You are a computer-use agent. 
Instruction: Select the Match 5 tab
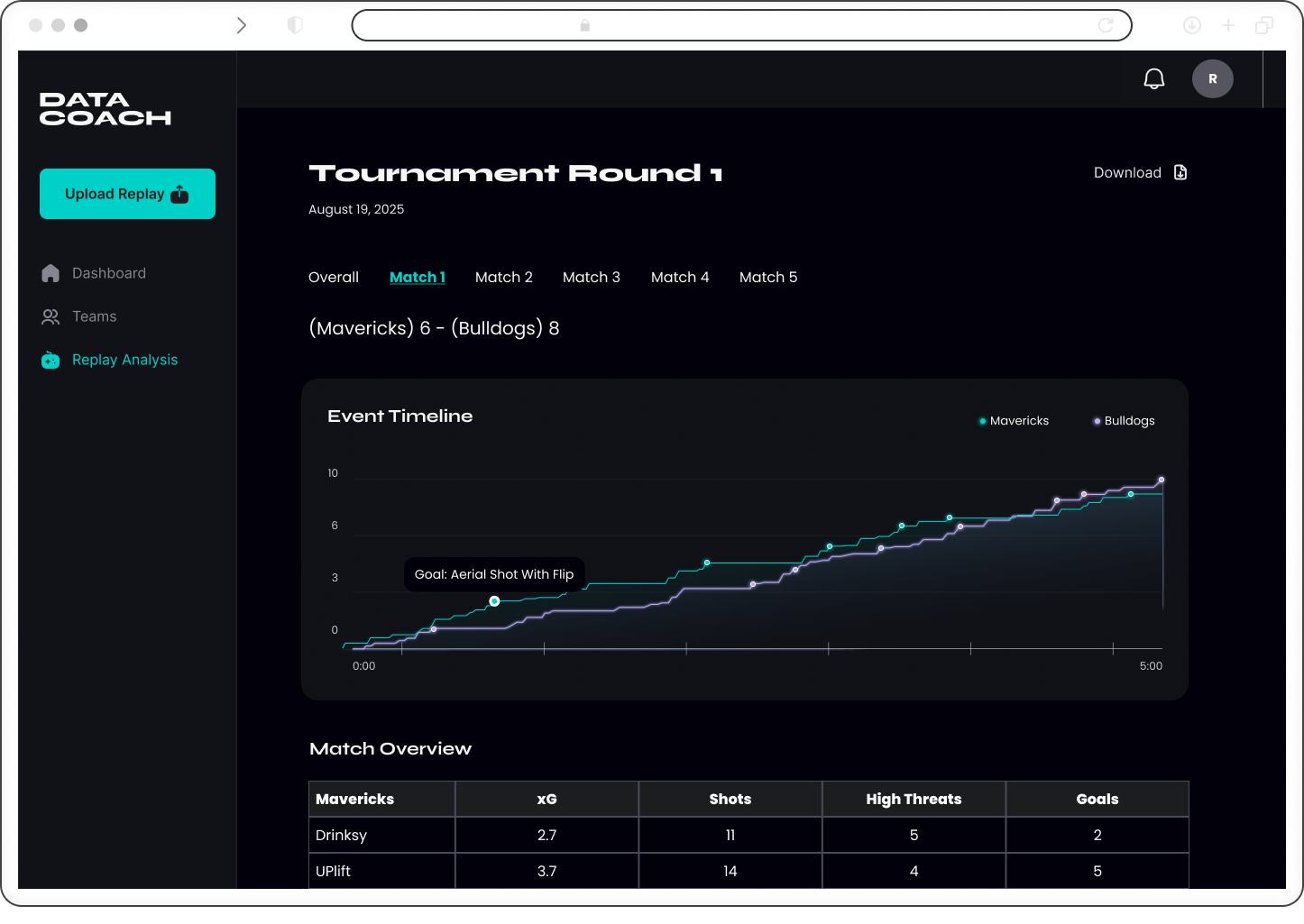pyautogui.click(x=768, y=277)
